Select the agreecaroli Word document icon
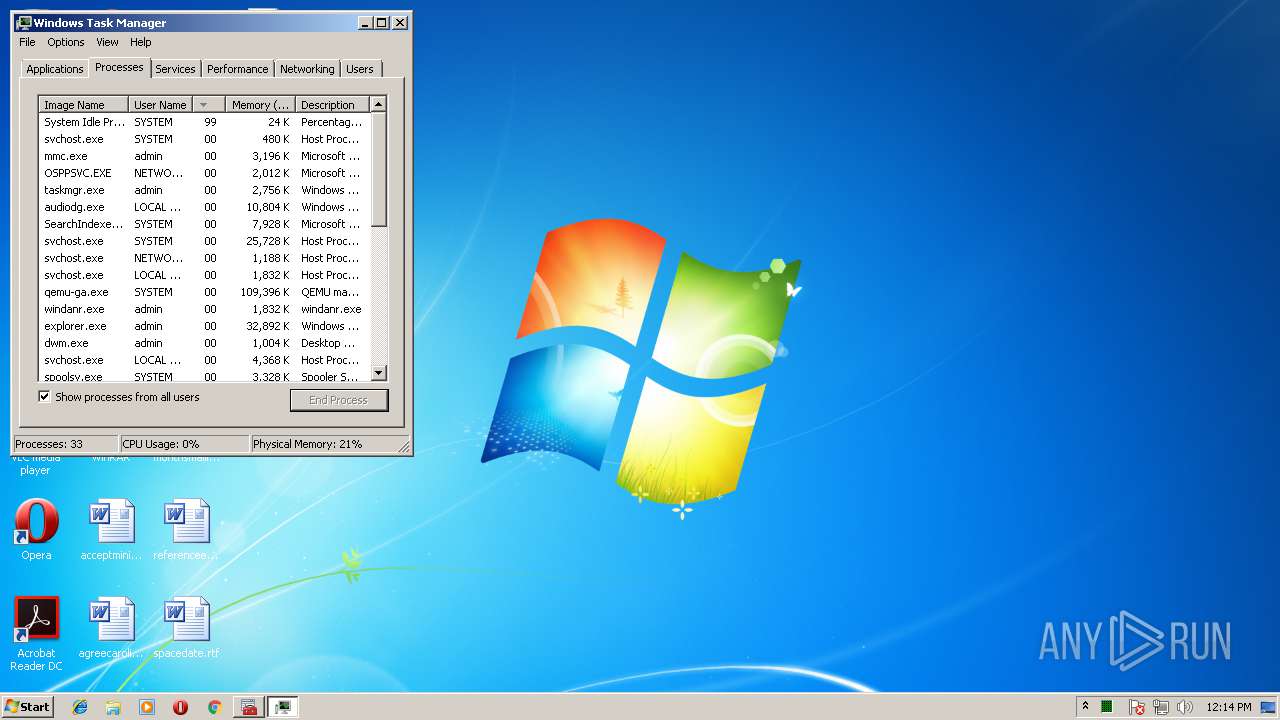 point(111,628)
